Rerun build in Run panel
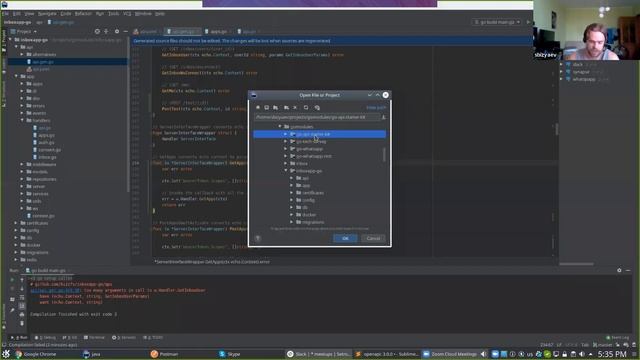The image size is (640, 360). 12,280
